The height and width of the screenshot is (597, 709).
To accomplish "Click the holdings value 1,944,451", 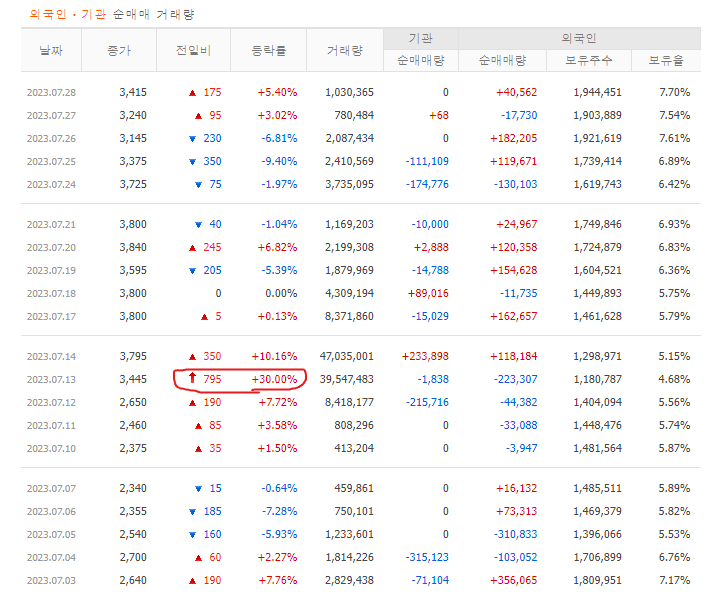I will click(x=597, y=92).
